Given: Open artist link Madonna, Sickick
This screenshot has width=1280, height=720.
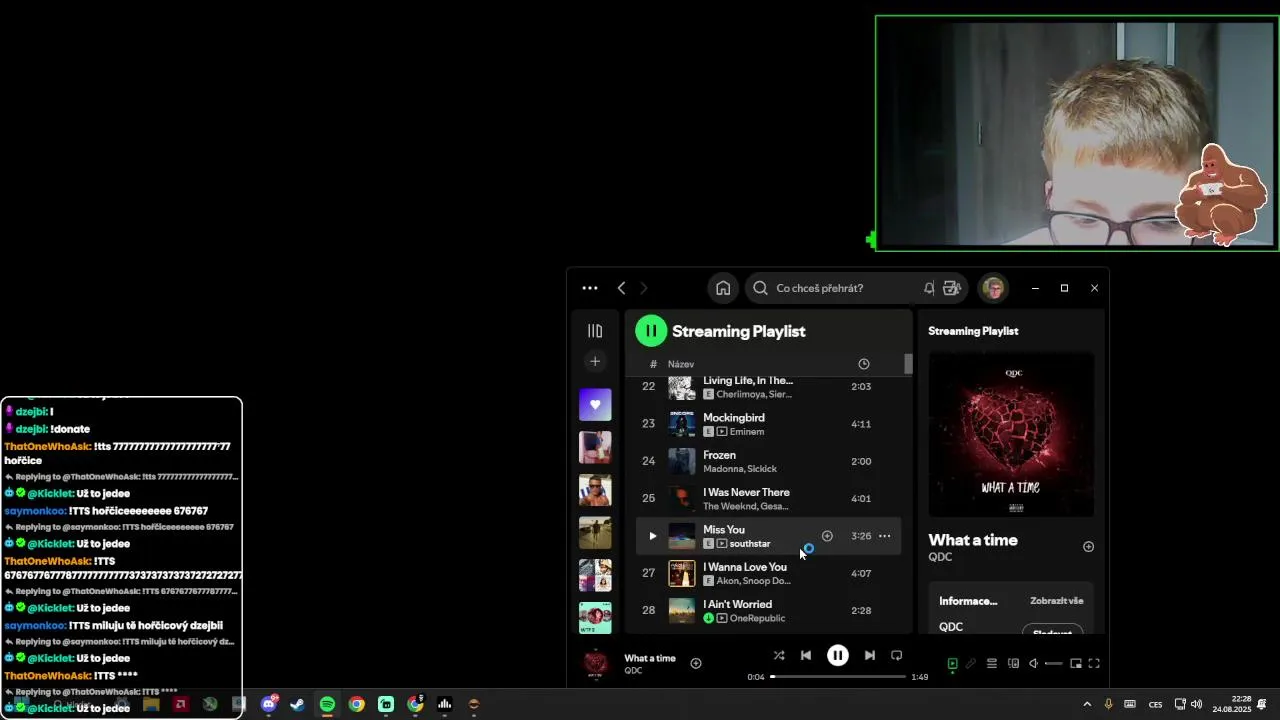Looking at the screenshot, I should click(740, 469).
